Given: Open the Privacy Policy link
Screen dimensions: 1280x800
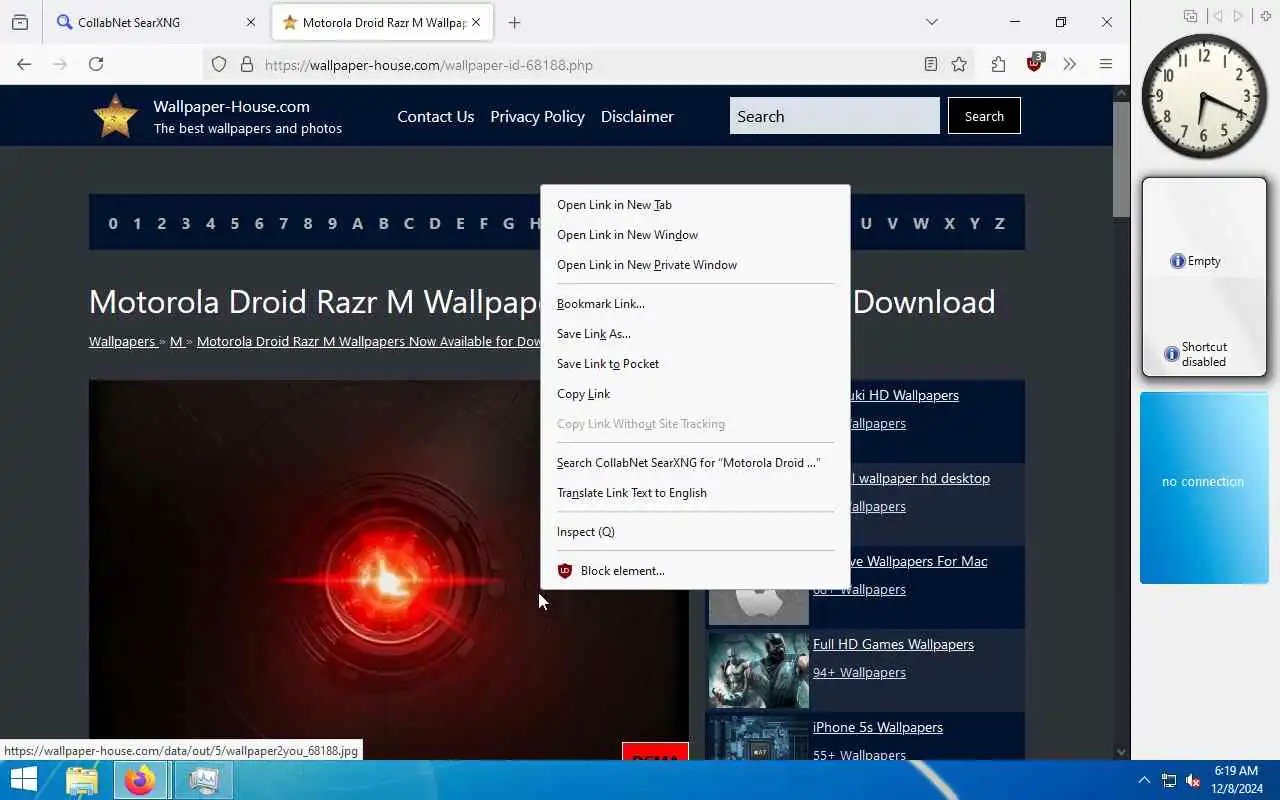Looking at the screenshot, I should pos(537,116).
